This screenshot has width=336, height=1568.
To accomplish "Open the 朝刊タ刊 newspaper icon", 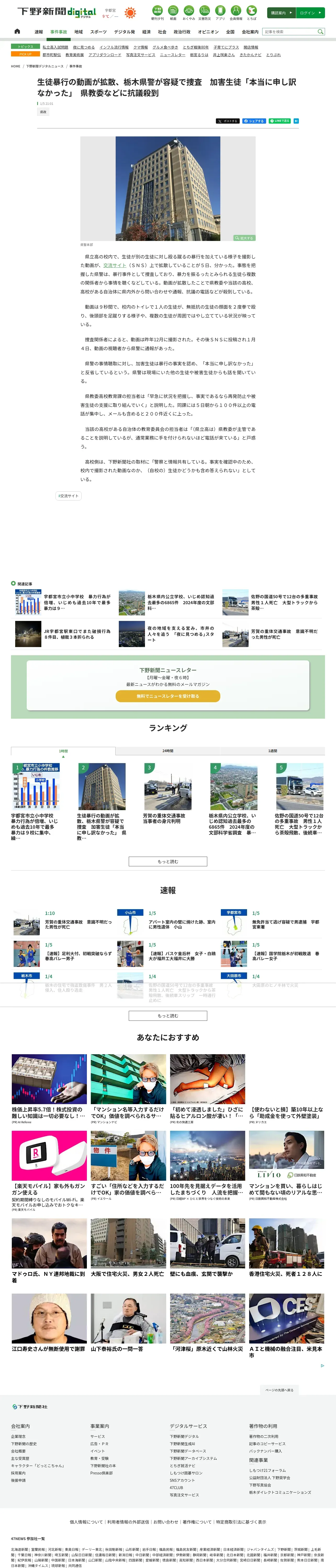I will click(157, 13).
